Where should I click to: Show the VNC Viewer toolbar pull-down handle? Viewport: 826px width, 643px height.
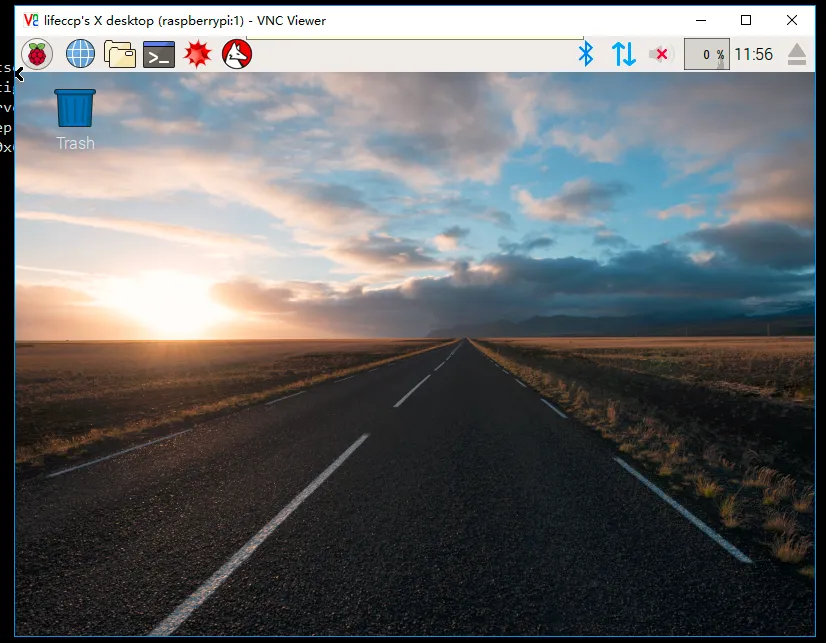(x=415, y=37)
